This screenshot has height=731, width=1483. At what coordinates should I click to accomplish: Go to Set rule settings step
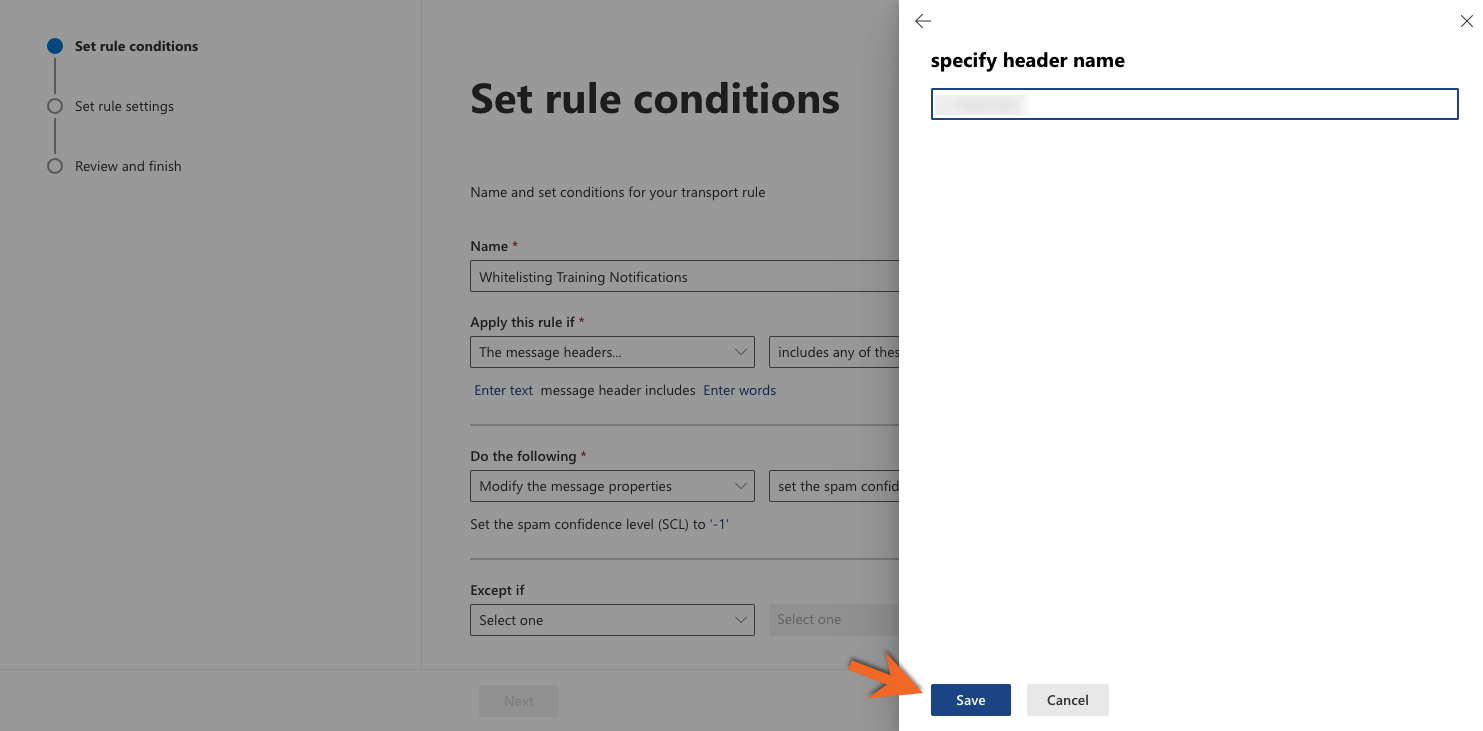55,106
